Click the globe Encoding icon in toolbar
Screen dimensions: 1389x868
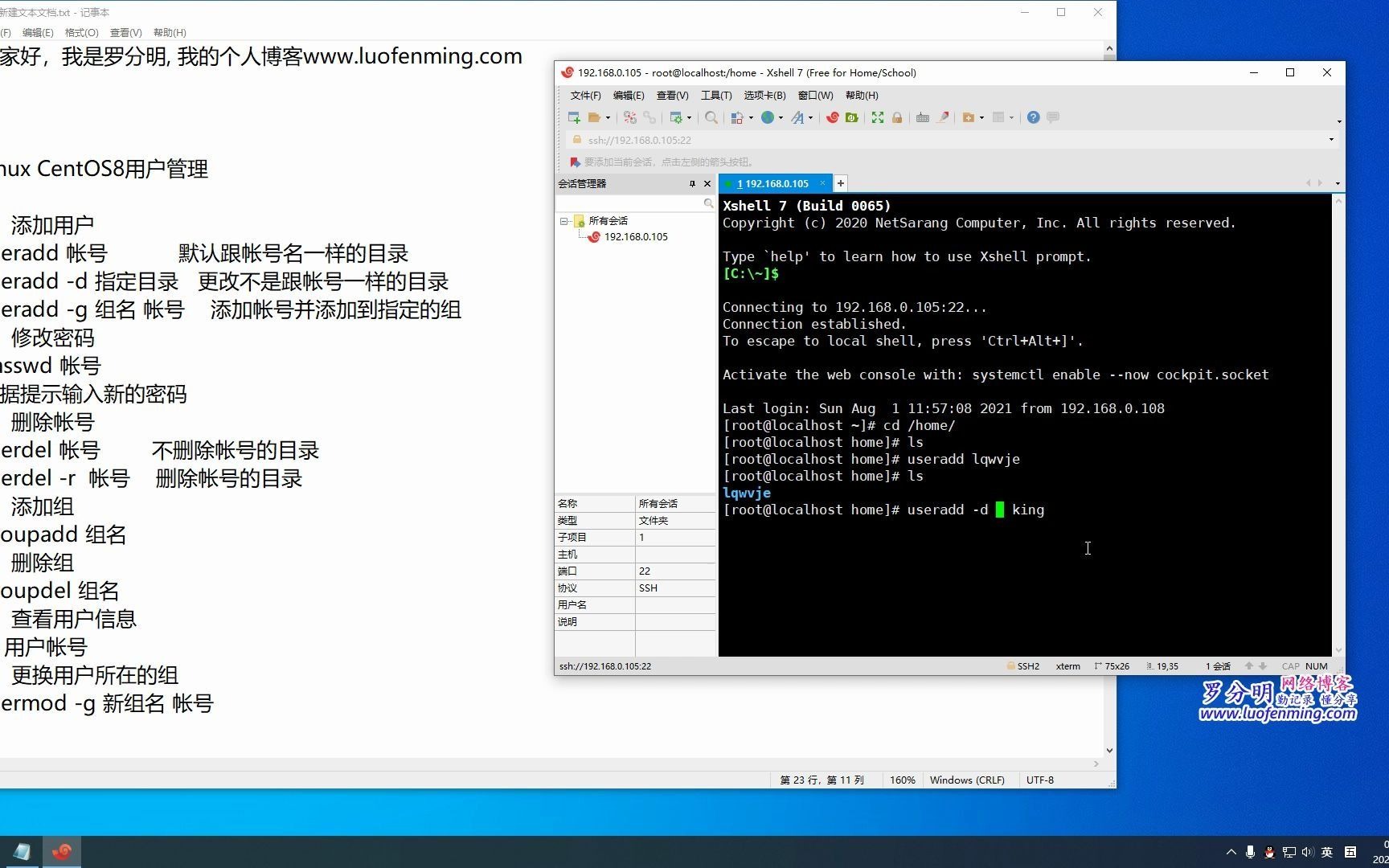click(x=768, y=117)
